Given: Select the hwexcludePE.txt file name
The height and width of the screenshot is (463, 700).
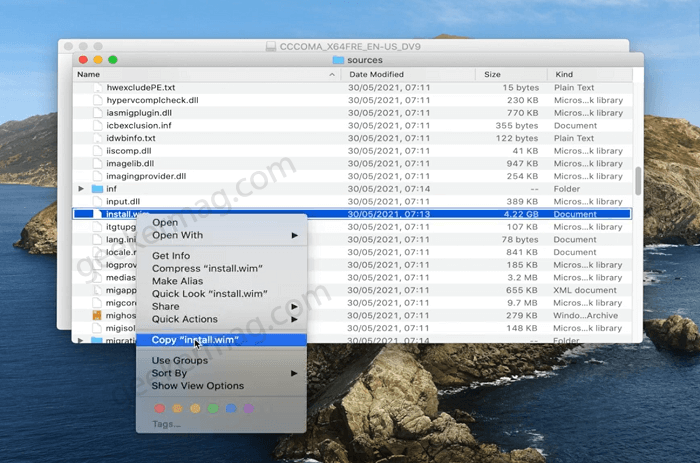Looking at the screenshot, I should coord(141,88).
